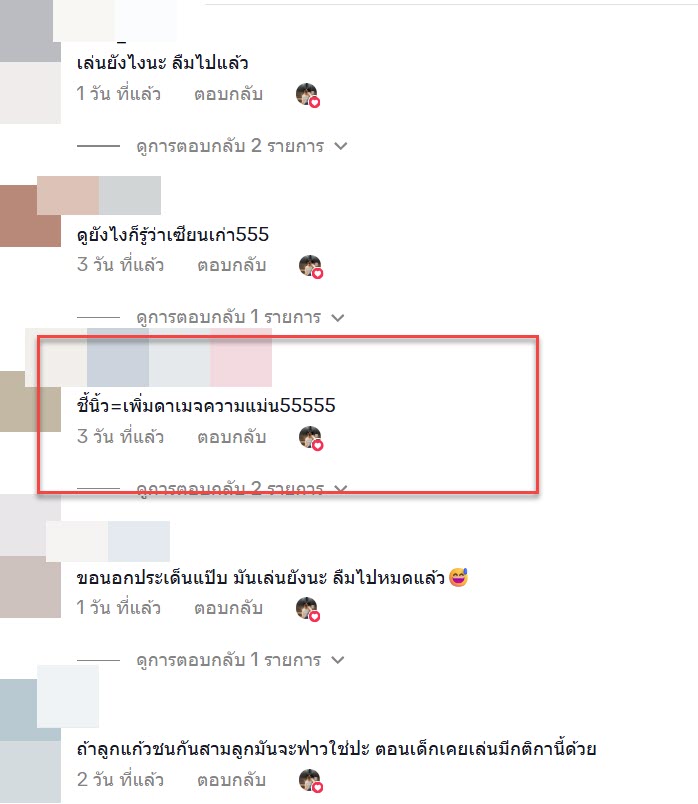Reply to 'ดูยังไงก็รู้ว่าเซียนเก่า555' comment
The width and height of the screenshot is (698, 804).
[x=232, y=266]
